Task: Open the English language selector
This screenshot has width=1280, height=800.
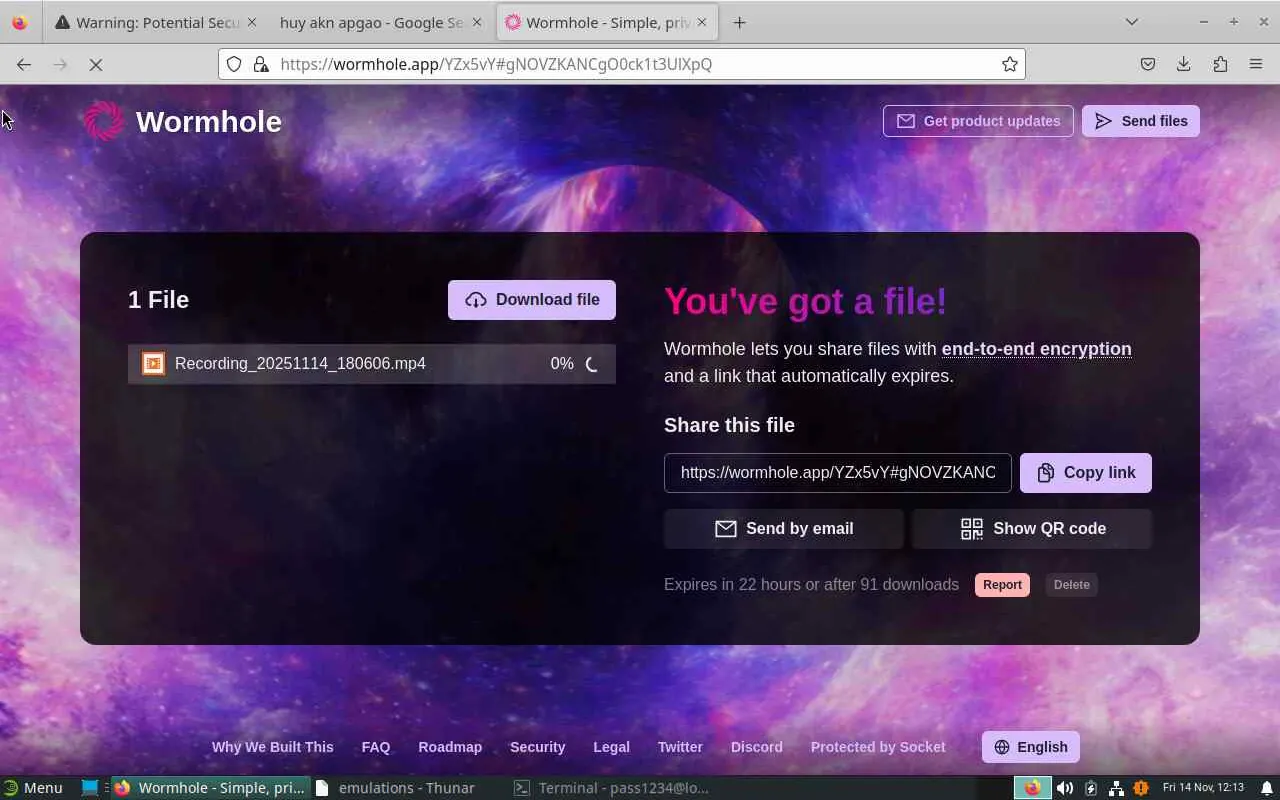Action: (1031, 747)
